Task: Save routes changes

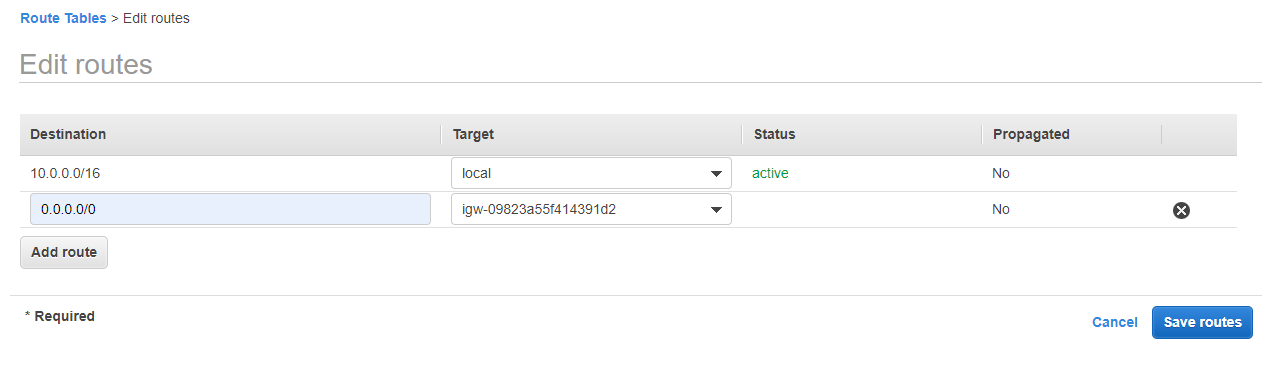Action: click(1202, 322)
